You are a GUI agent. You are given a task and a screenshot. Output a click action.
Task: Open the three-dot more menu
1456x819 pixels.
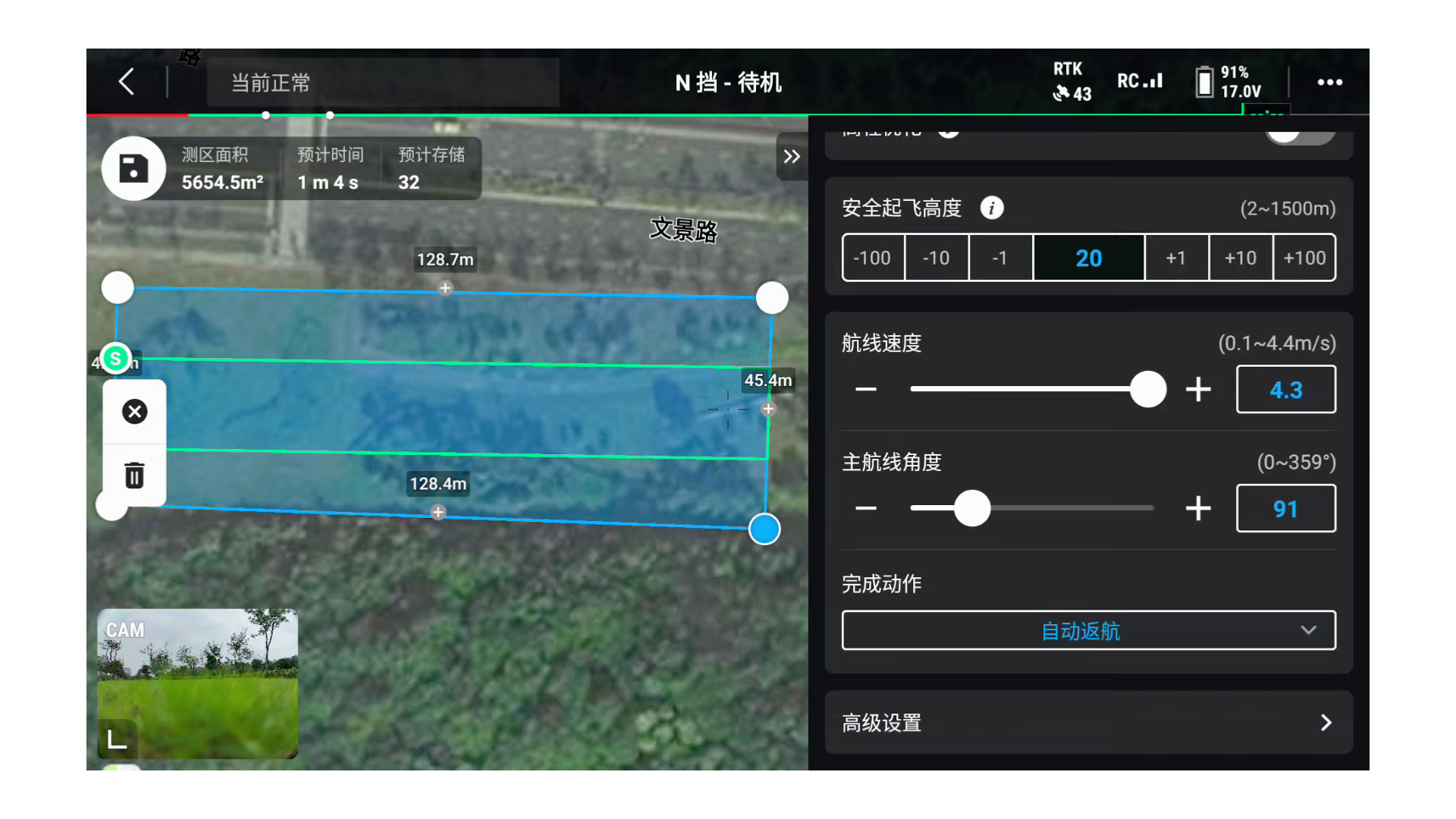(x=1329, y=82)
